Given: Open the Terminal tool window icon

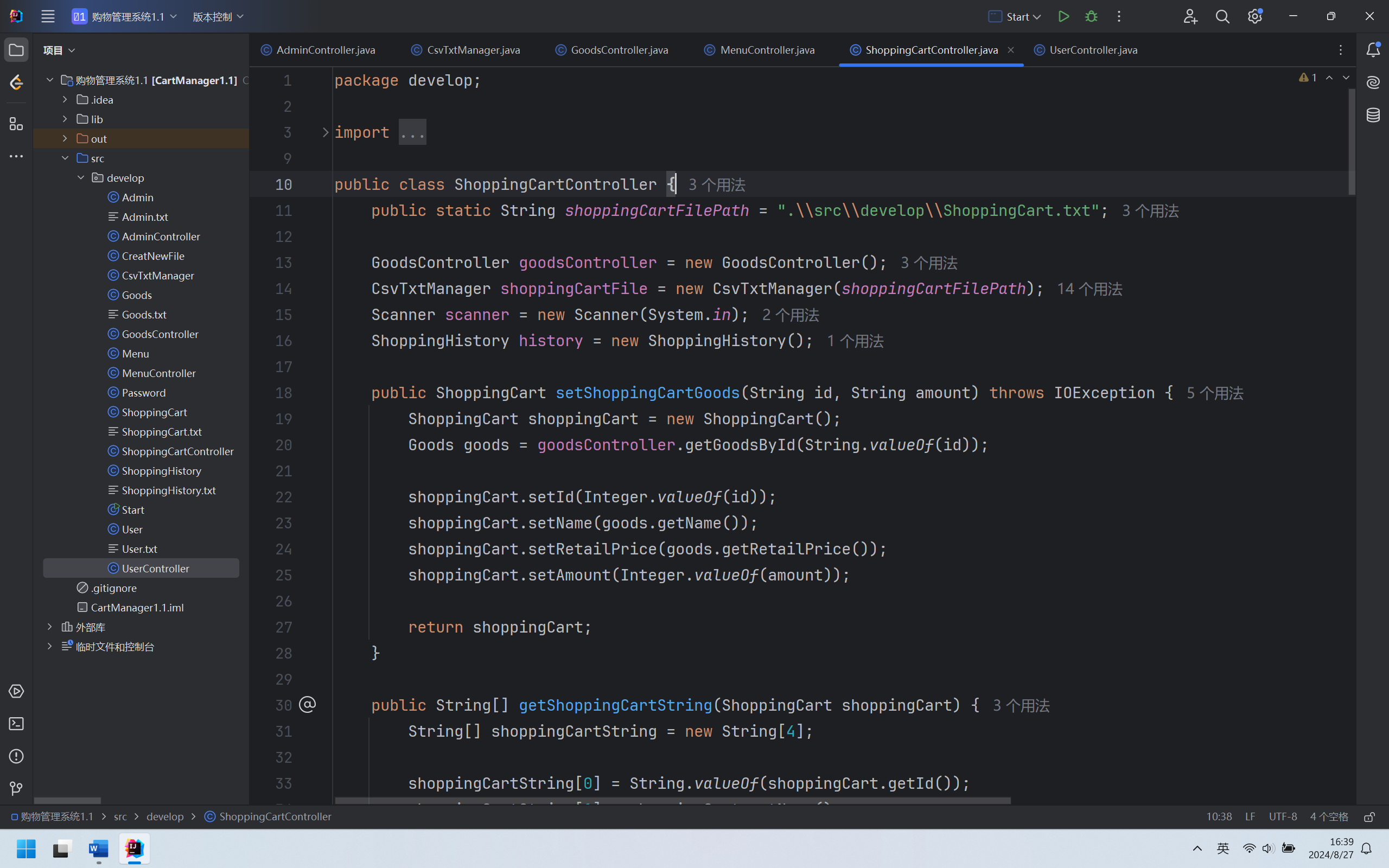Looking at the screenshot, I should click(16, 724).
